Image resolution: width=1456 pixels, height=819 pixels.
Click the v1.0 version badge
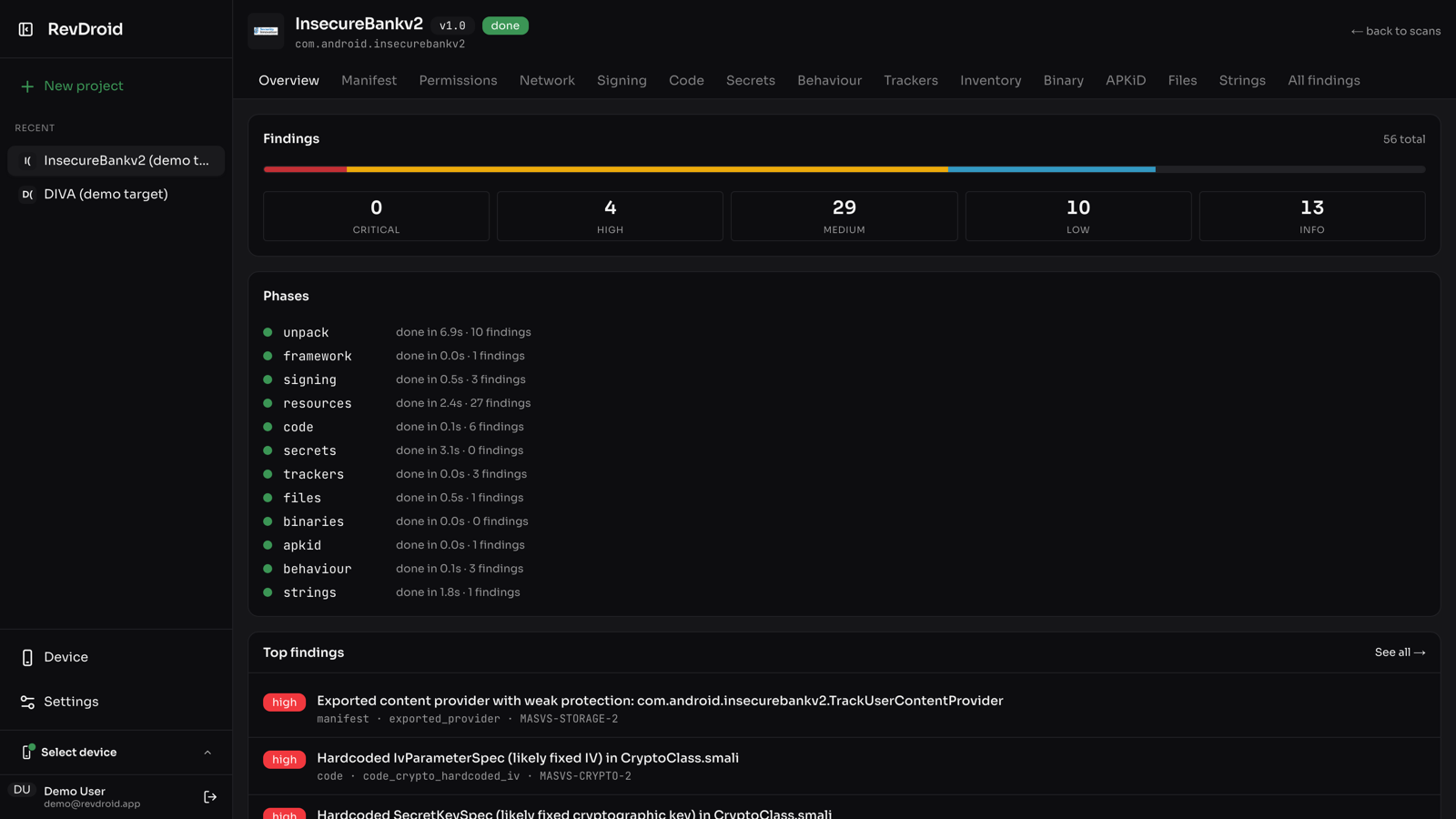tap(452, 25)
